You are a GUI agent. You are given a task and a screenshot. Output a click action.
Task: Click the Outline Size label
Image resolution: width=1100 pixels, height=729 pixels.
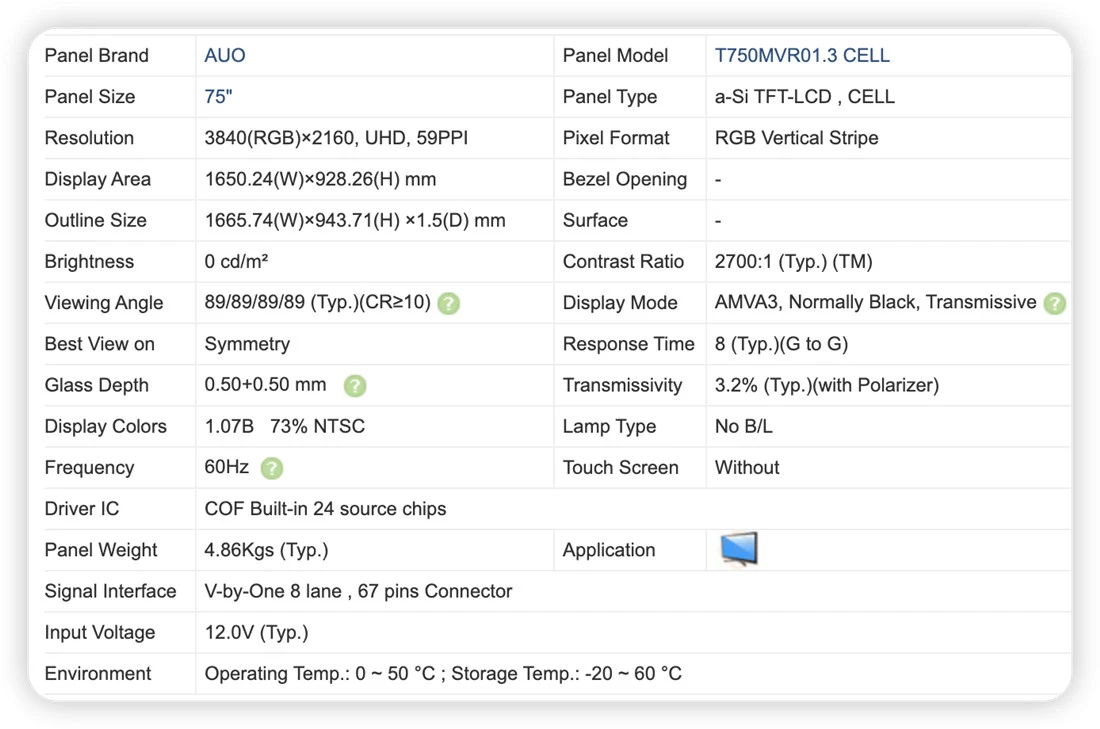tap(95, 221)
